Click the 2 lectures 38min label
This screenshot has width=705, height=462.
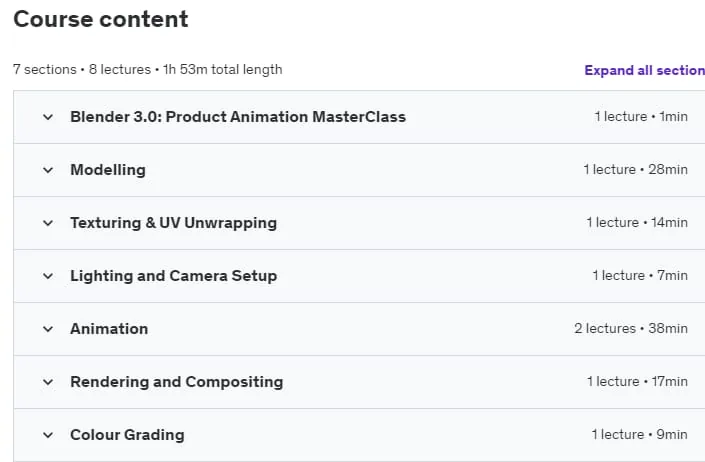tap(631, 329)
